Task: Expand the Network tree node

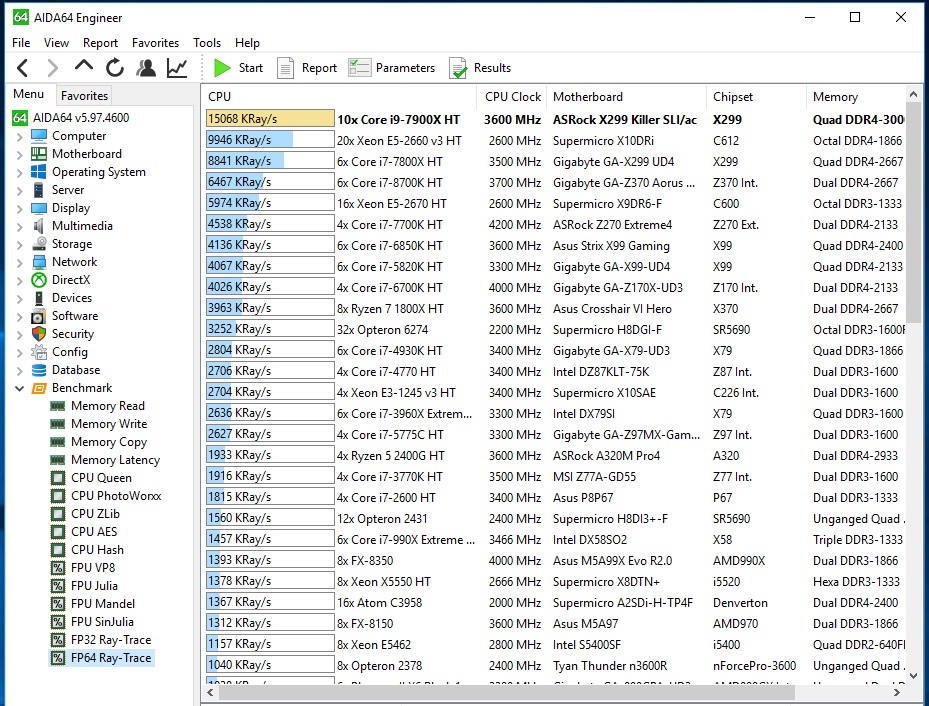Action: tap(20, 262)
